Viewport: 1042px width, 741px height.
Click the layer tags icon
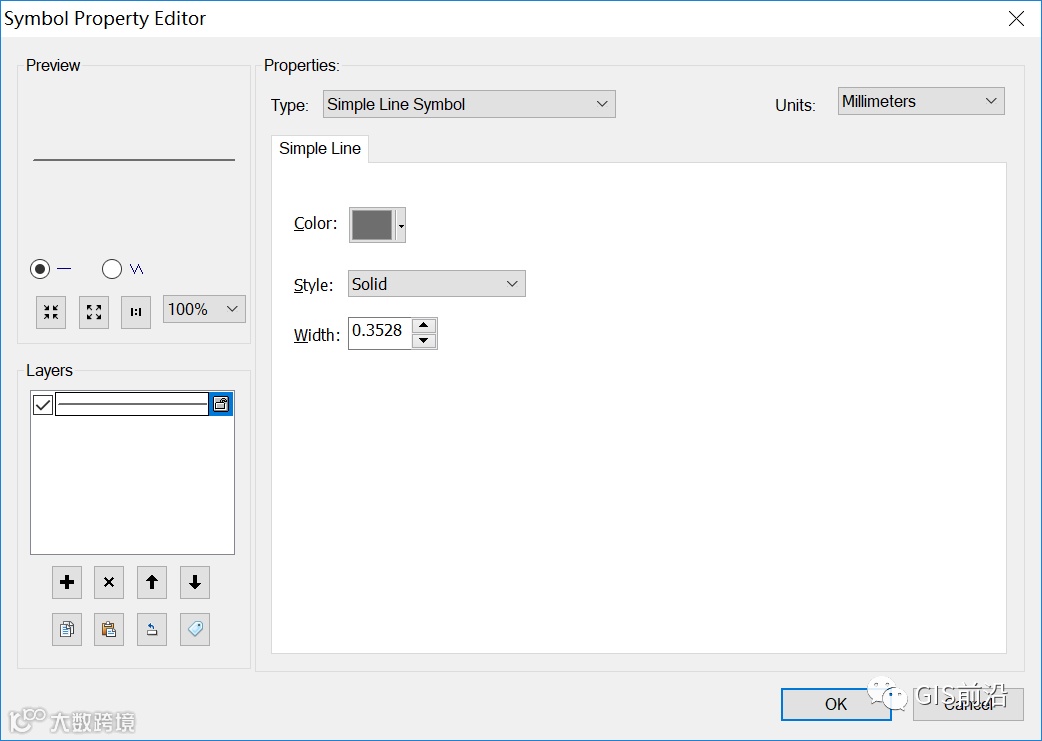click(195, 629)
